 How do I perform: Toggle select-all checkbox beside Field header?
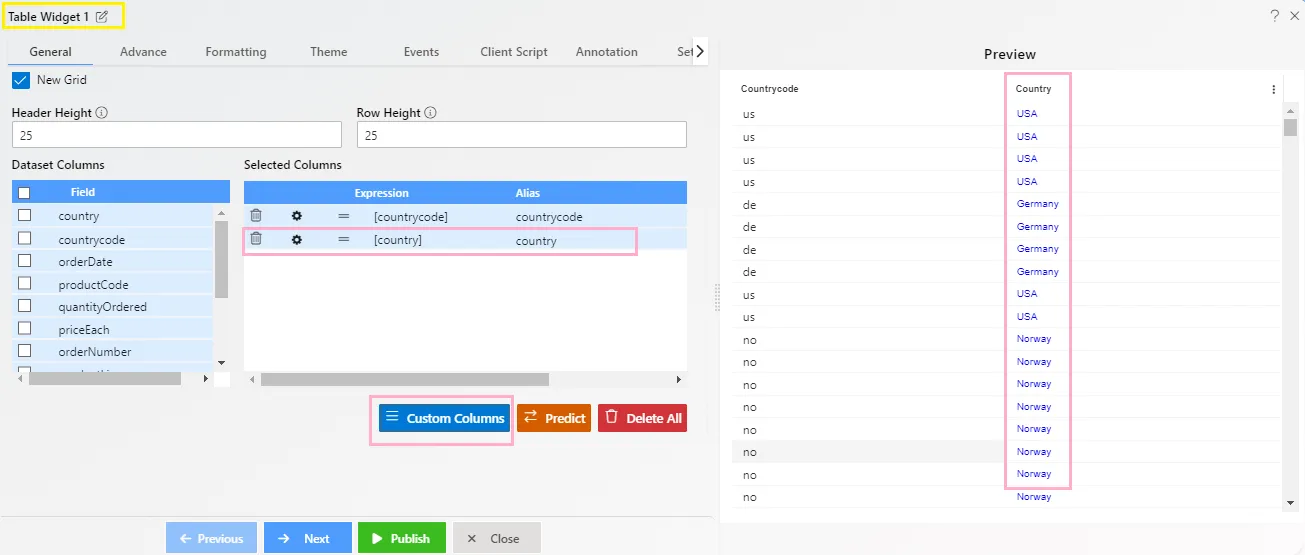point(24,193)
